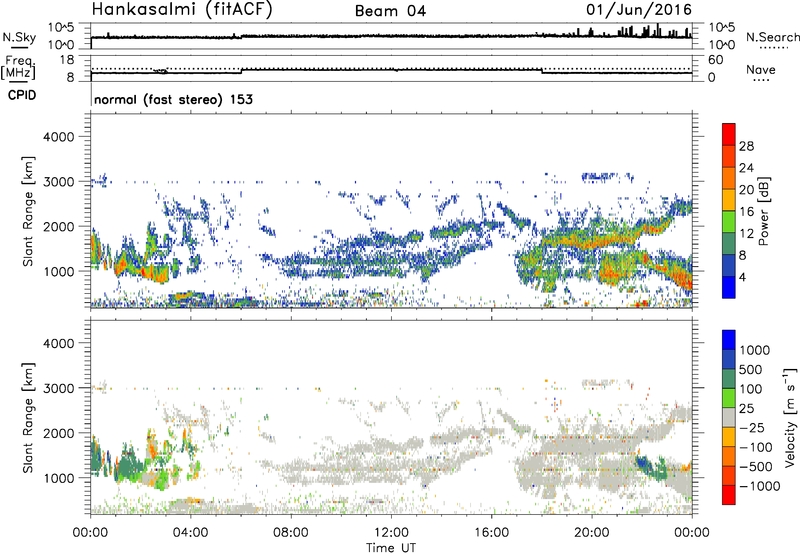
Task: Click the 'Power [dB]' colorbar label
Action: (x=763, y=211)
